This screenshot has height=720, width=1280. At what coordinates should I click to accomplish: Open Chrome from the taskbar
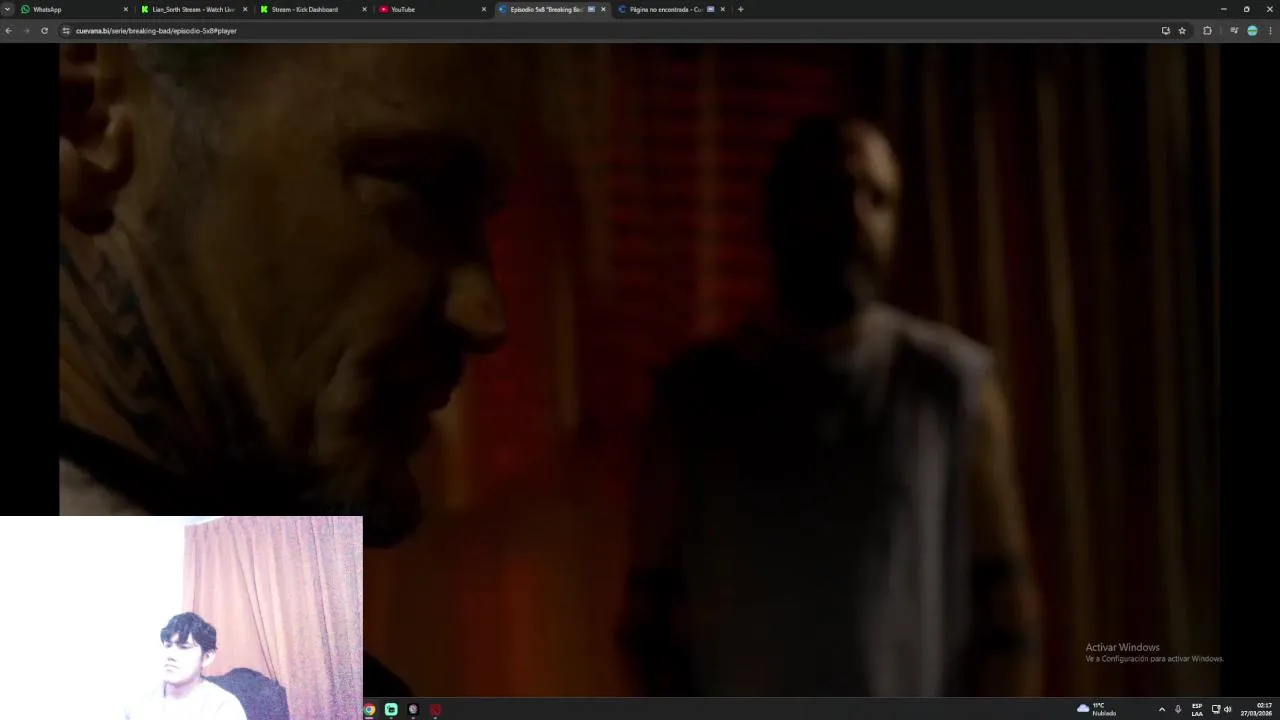369,709
